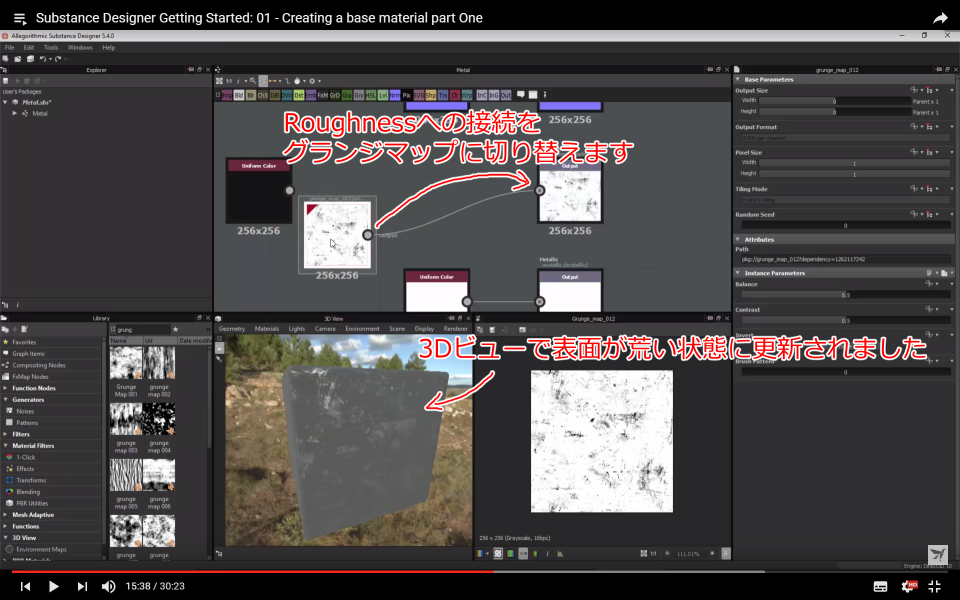Select the PBR Utilities library item
This screenshot has height=600, width=960.
(32, 503)
